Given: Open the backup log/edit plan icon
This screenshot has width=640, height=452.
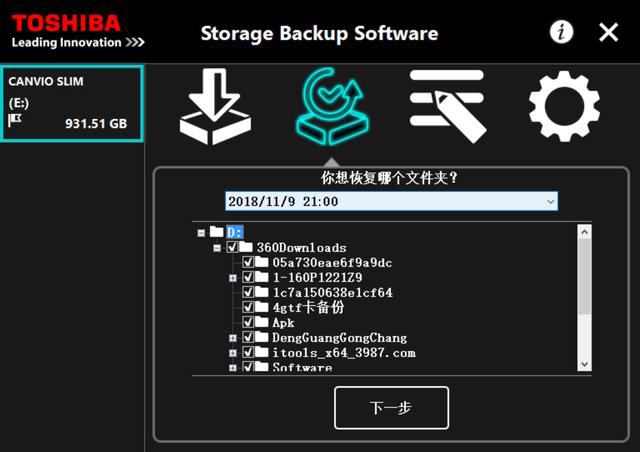Looking at the screenshot, I should point(448,106).
